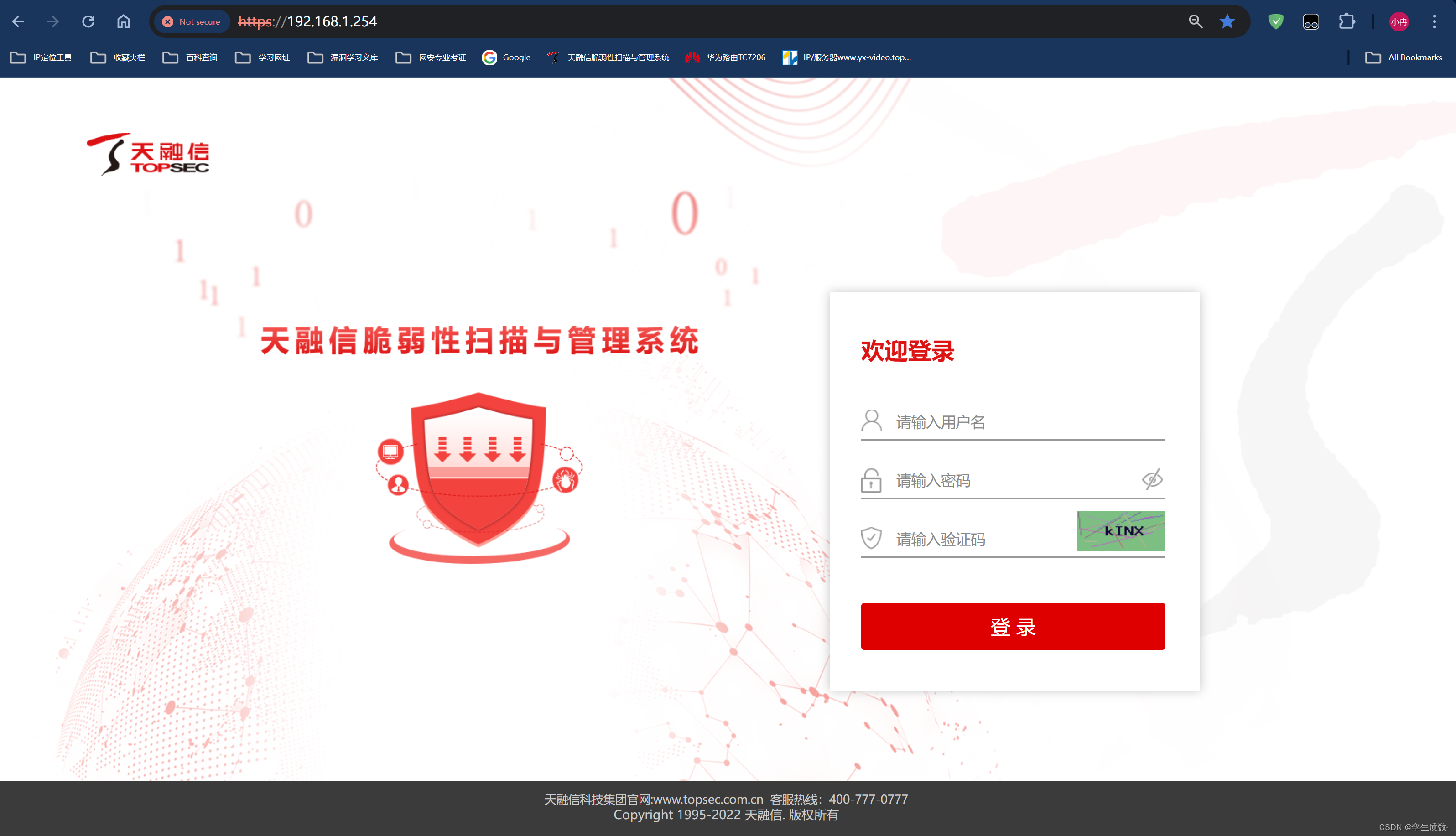The image size is (1456, 836).
Task: Open the 网安专业考证 bookmark folder
Action: pyautogui.click(x=431, y=57)
